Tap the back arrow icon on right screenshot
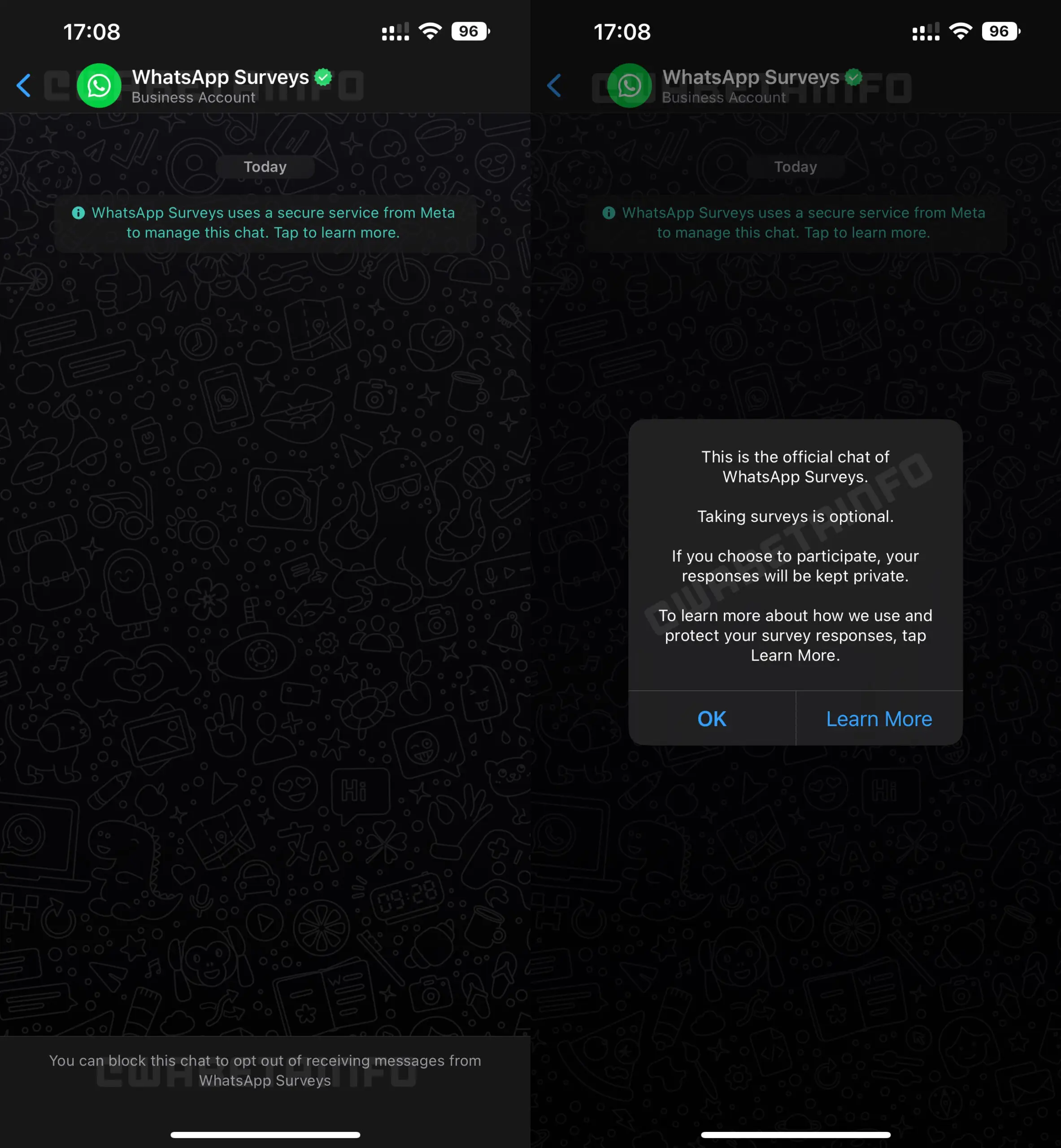The image size is (1061, 1148). click(x=558, y=84)
